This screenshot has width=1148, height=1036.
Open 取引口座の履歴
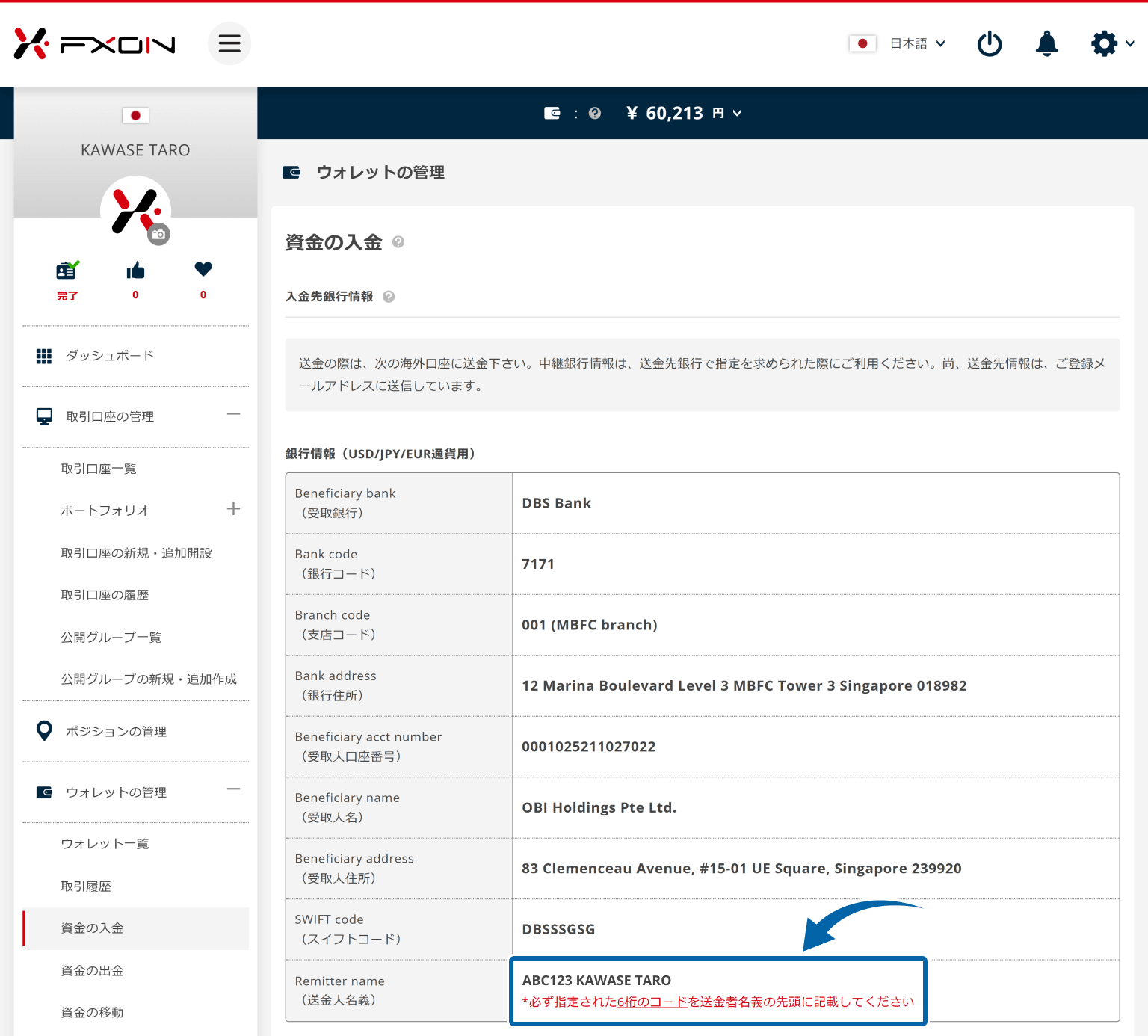[105, 595]
